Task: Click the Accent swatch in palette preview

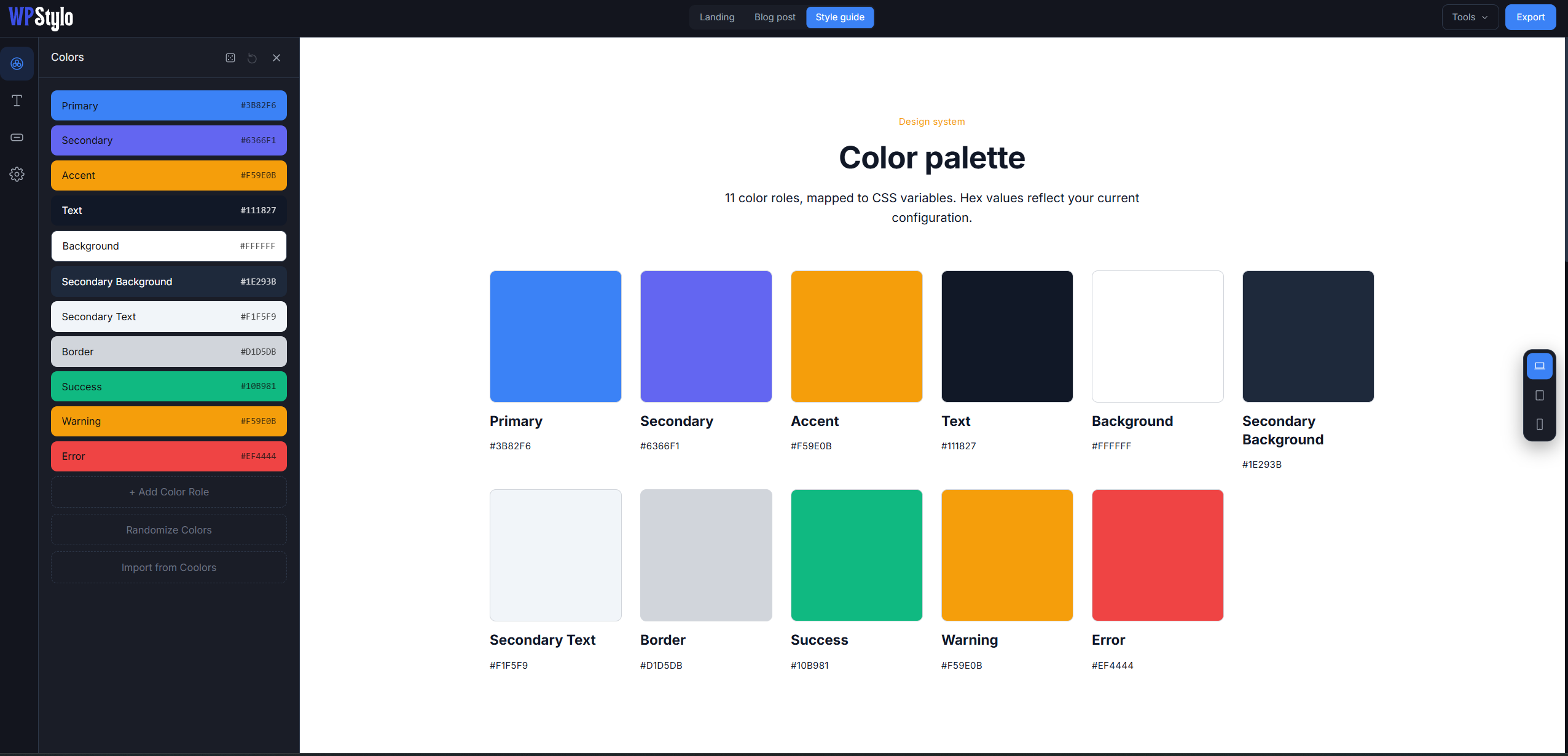Action: 857,336
